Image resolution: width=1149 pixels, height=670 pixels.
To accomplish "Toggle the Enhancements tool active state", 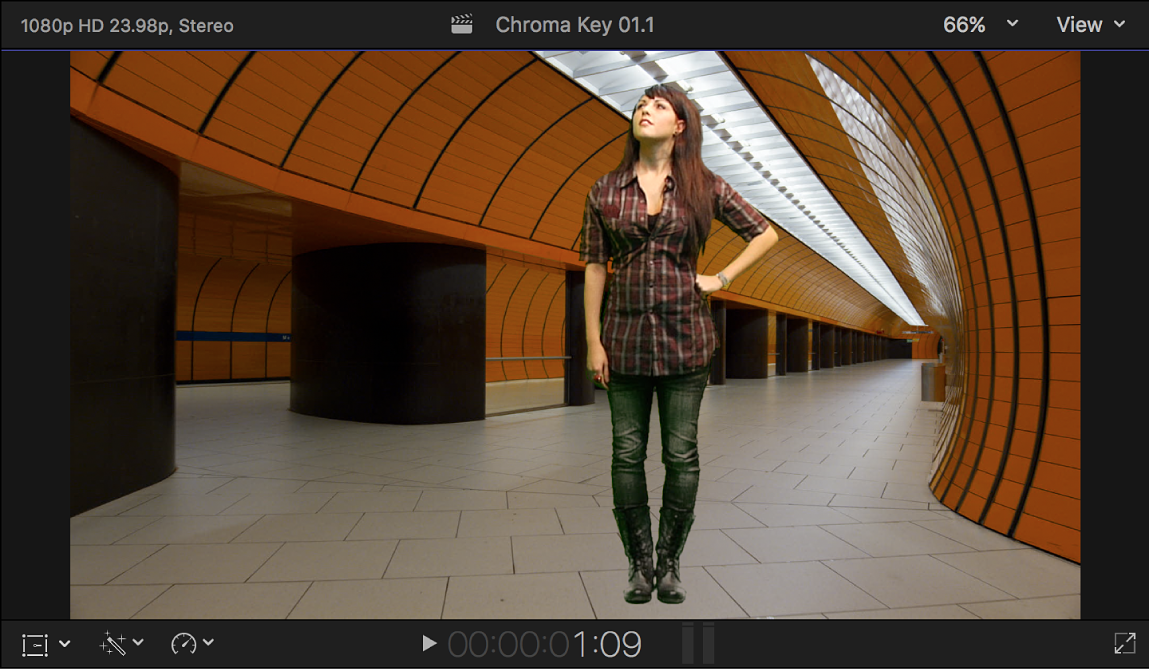I will 113,644.
